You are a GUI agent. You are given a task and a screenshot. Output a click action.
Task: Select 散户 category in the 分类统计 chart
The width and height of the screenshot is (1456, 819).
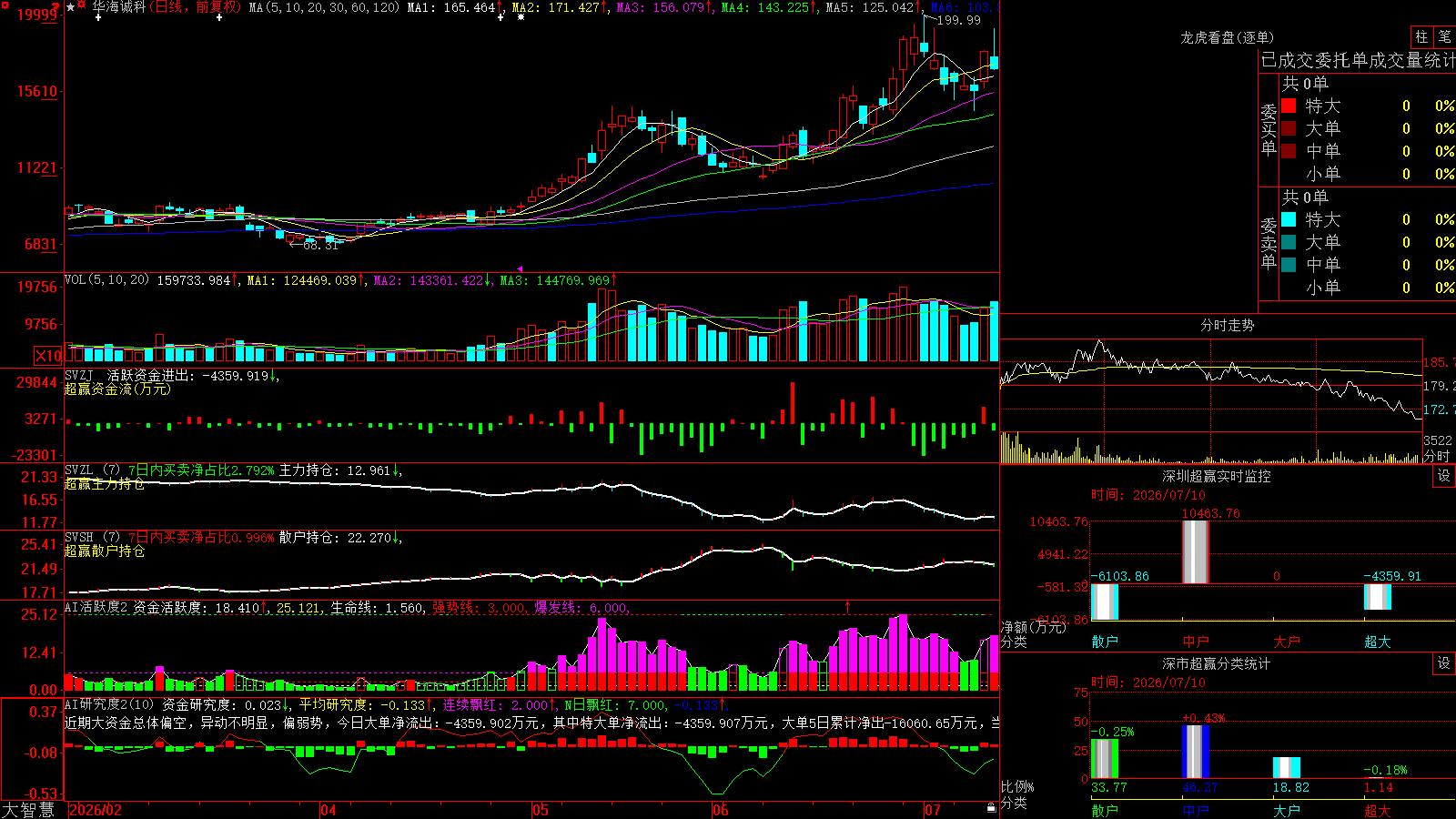pyautogui.click(x=1105, y=810)
